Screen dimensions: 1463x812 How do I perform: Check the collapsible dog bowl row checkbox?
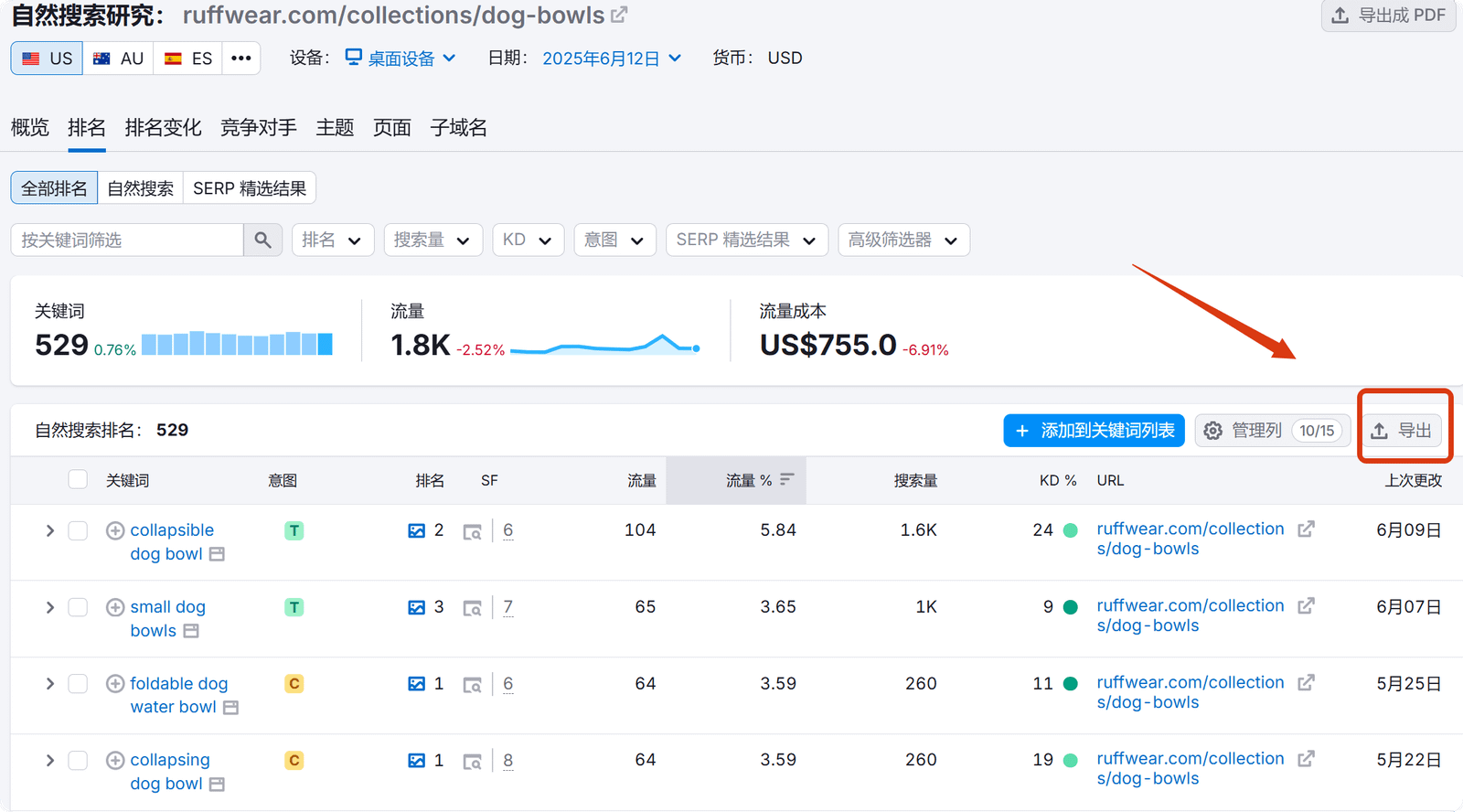point(78,530)
